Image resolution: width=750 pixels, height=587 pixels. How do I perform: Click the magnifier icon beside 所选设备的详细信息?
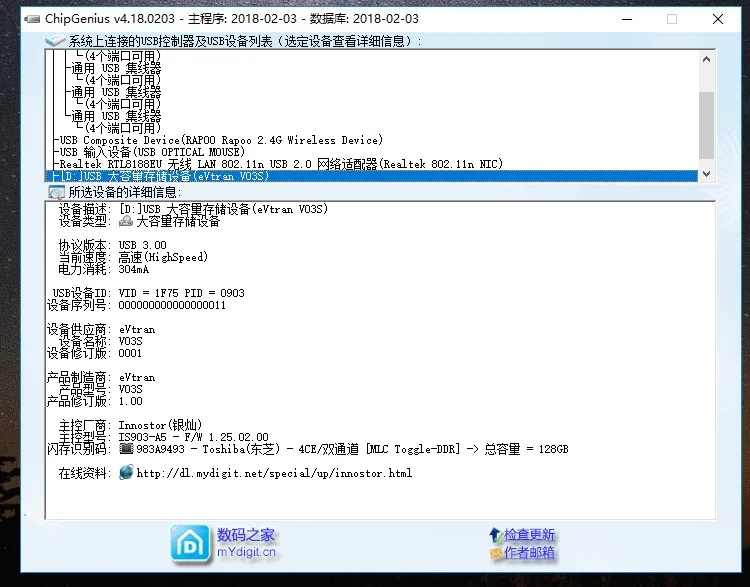point(56,192)
